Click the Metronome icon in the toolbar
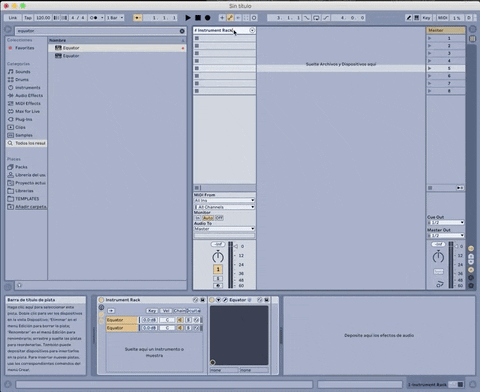Screen dimensions: 480x392 pos(95,18)
